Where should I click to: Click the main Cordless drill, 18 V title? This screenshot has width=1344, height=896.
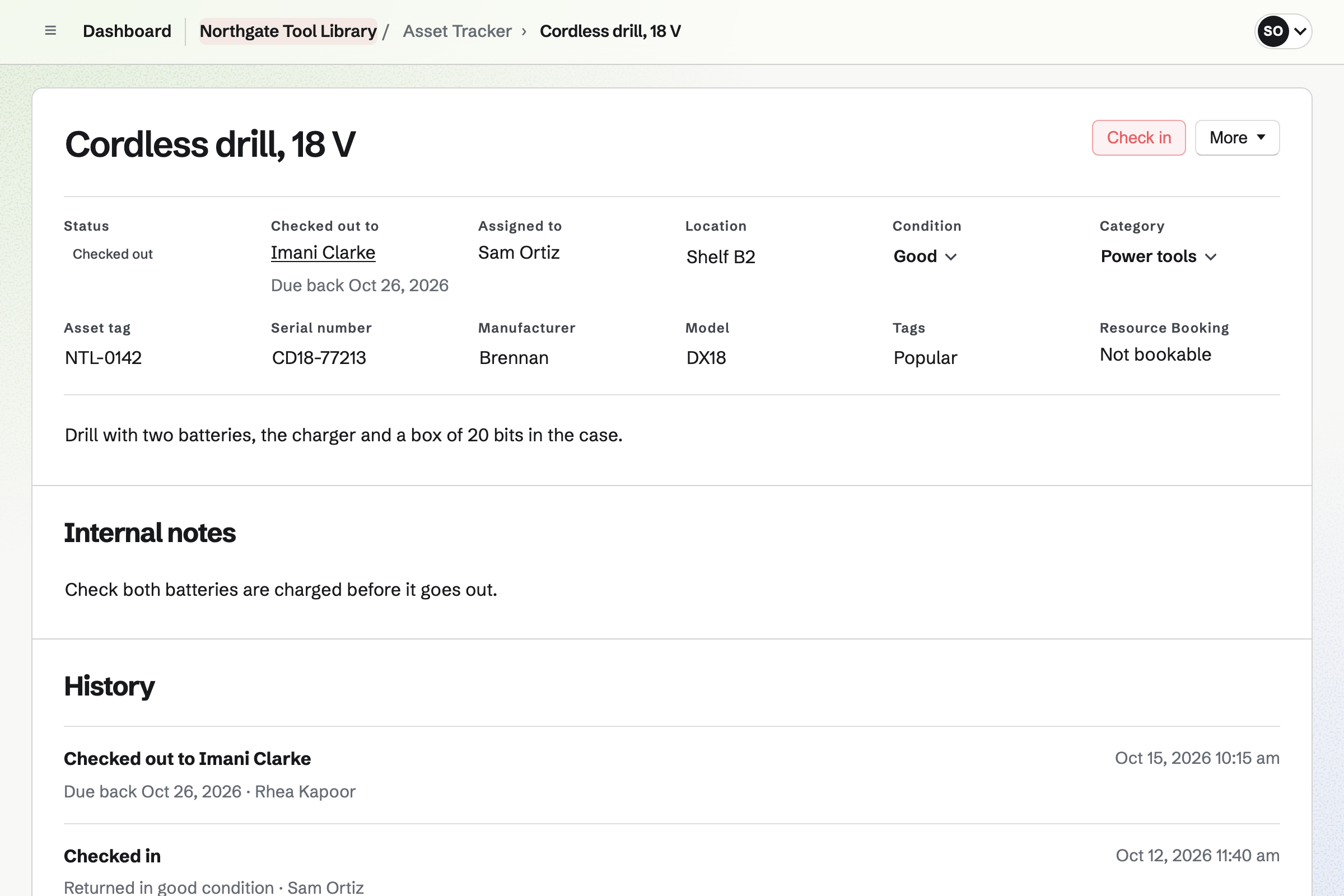pos(209,144)
